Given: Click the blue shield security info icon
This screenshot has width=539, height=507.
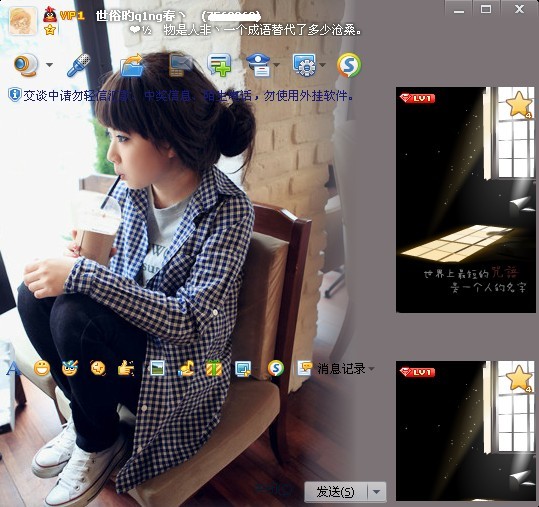Looking at the screenshot, I should click(x=15, y=95).
